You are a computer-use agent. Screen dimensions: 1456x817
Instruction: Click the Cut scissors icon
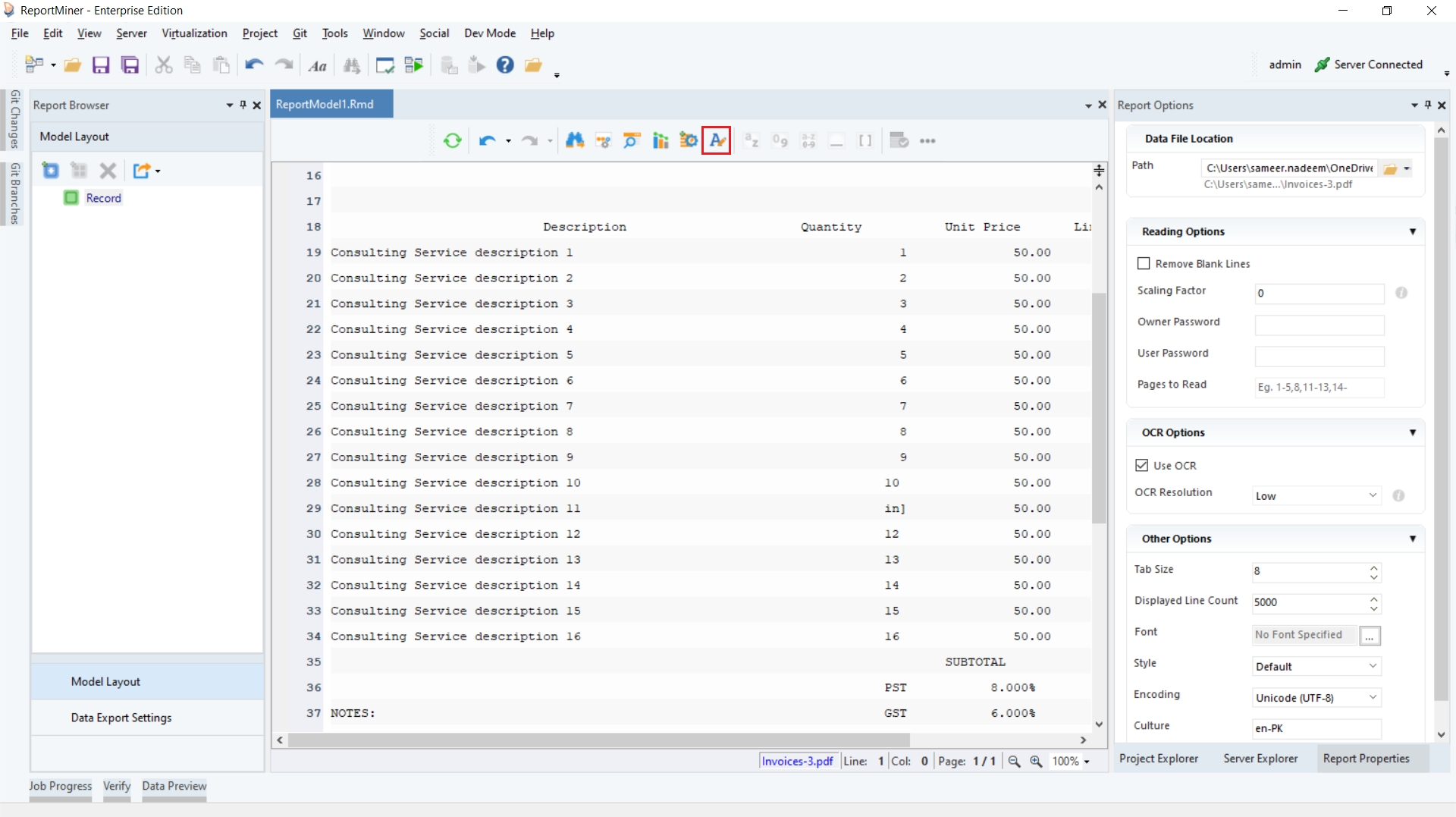click(163, 65)
